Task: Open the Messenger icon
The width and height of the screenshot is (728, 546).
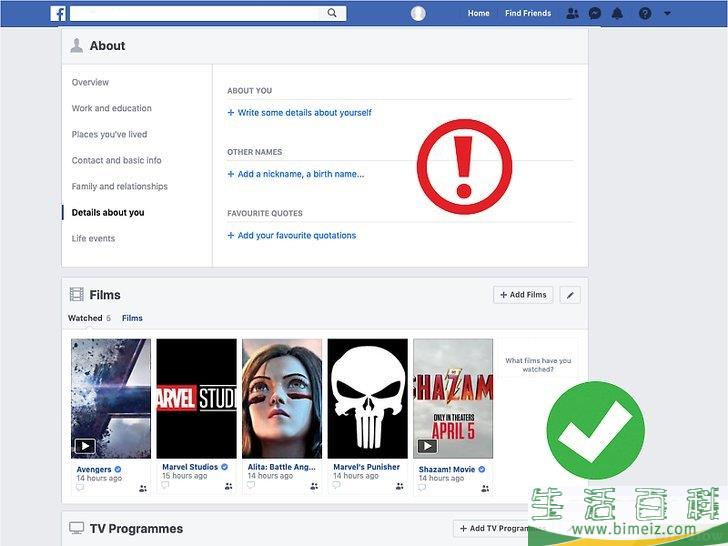Action: point(595,13)
